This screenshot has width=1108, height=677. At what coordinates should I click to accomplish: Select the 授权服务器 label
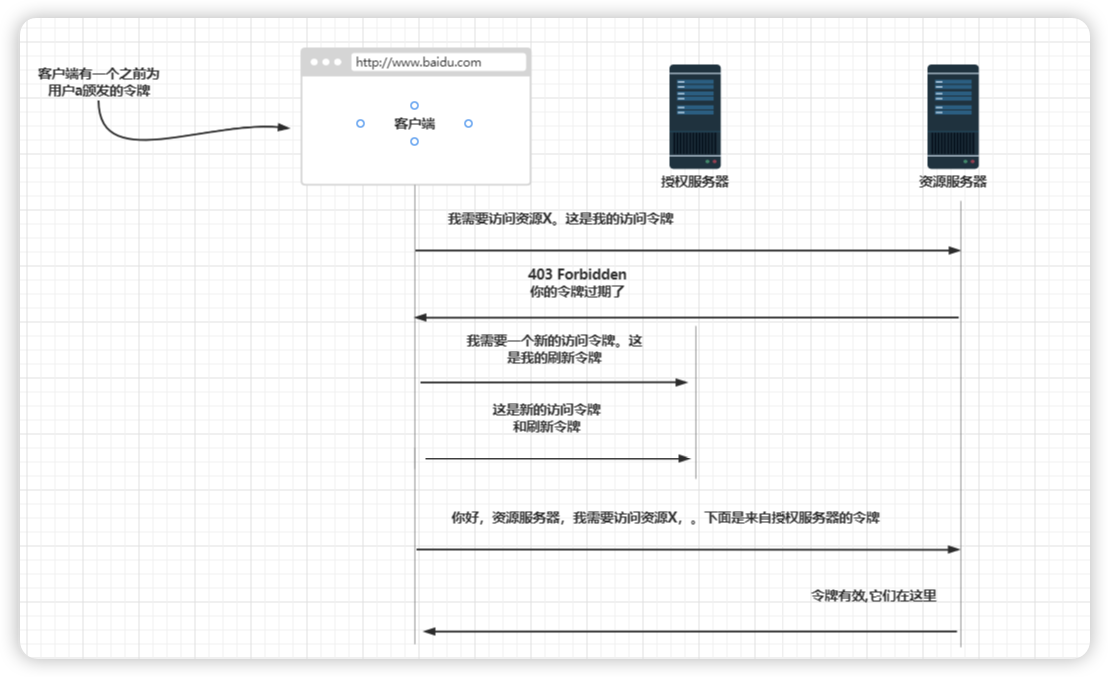(x=695, y=182)
